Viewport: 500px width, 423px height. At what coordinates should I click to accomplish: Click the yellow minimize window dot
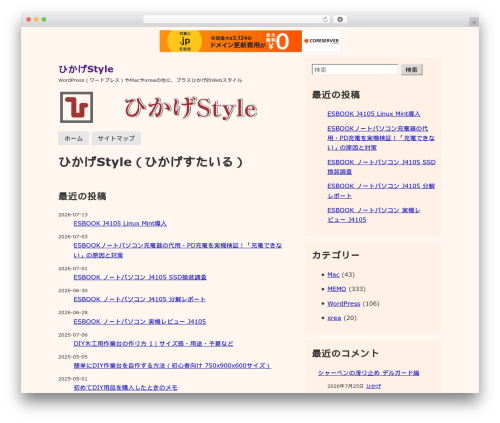36,19
